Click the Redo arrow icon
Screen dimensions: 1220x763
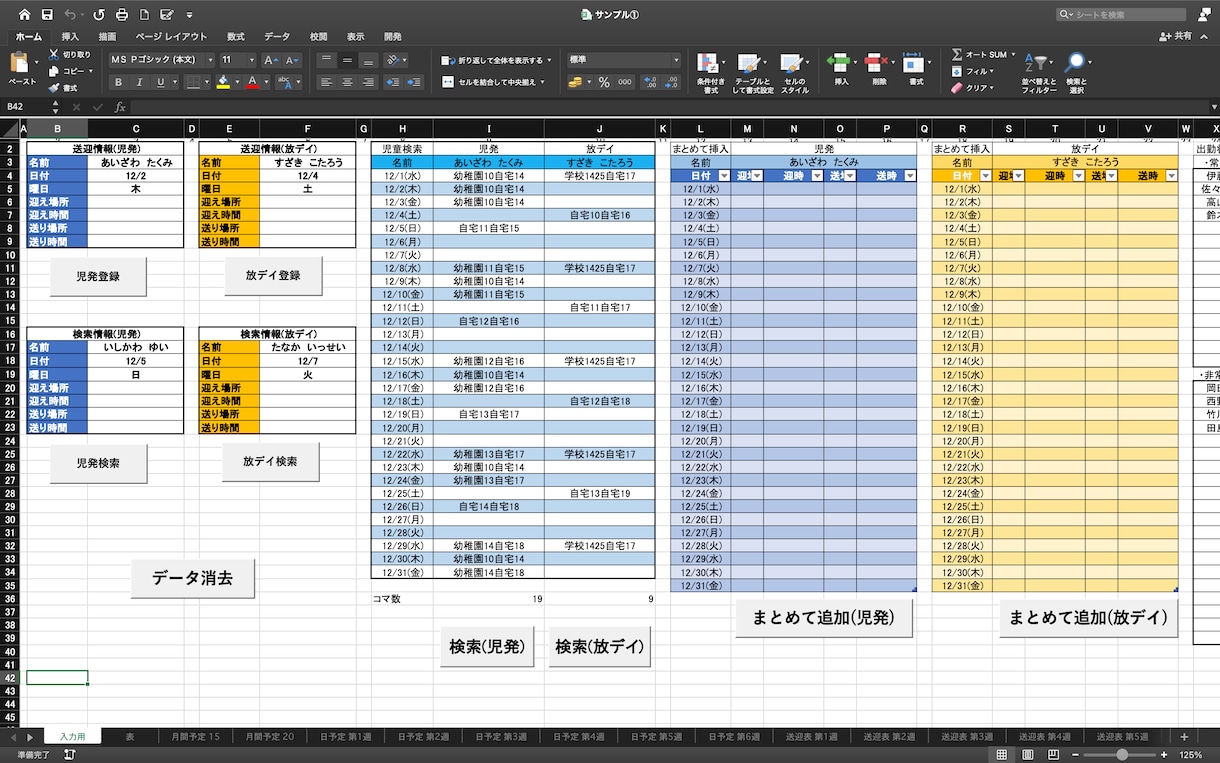click(x=98, y=15)
